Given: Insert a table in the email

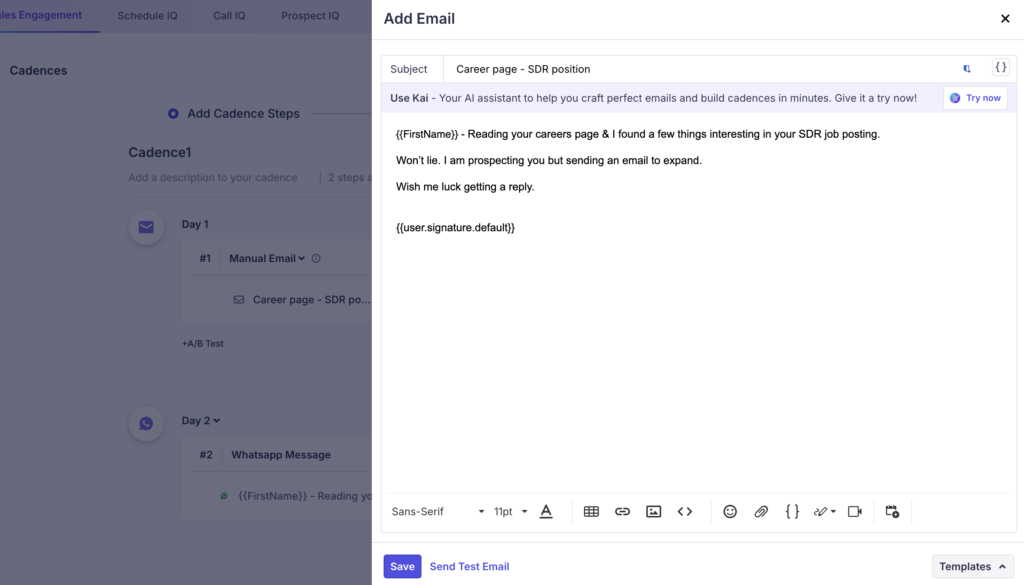Looking at the screenshot, I should [591, 511].
